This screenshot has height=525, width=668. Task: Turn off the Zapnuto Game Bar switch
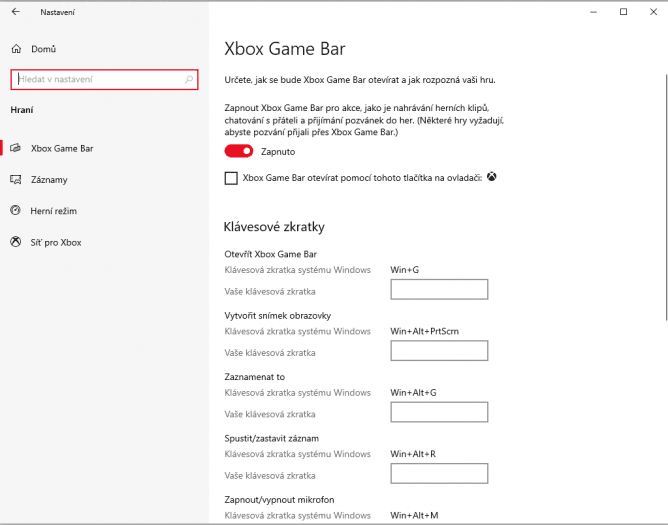coord(239,151)
